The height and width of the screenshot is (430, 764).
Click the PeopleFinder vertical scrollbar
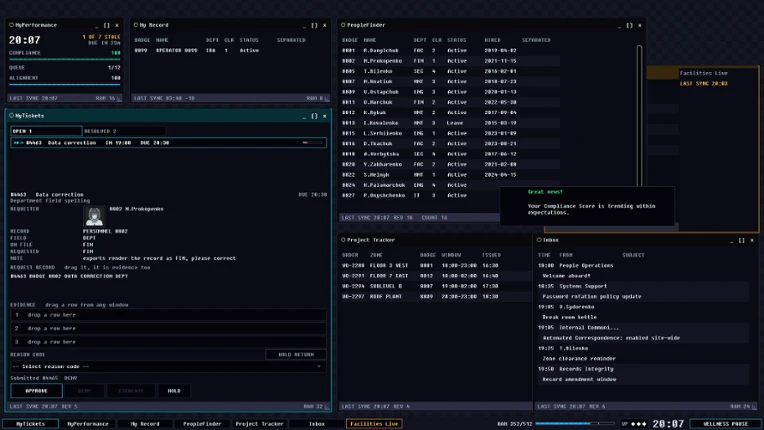click(639, 117)
